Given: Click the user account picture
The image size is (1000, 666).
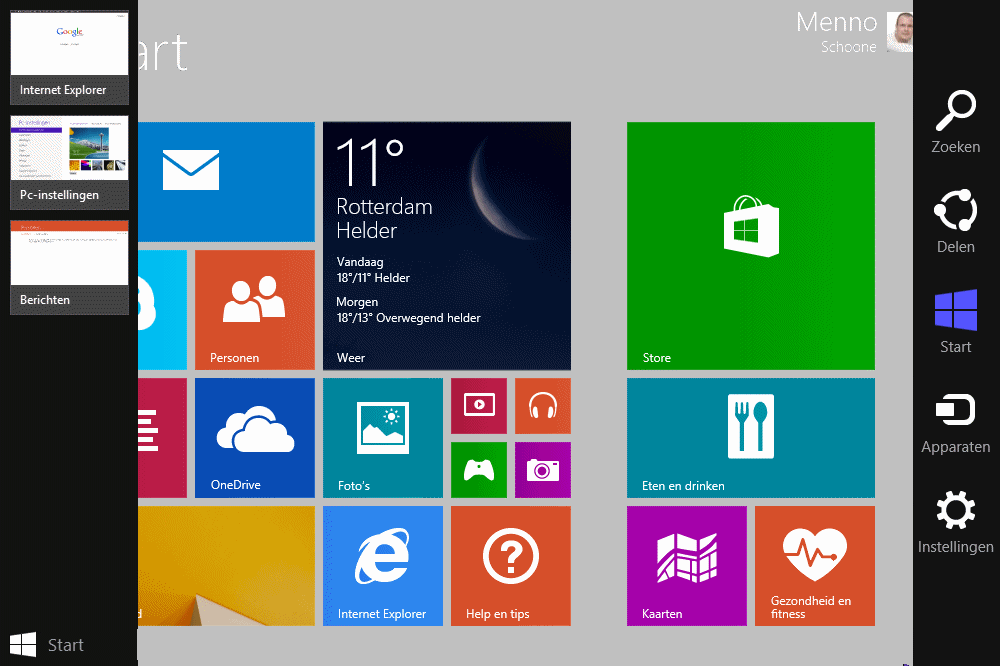Looking at the screenshot, I should pos(900,32).
